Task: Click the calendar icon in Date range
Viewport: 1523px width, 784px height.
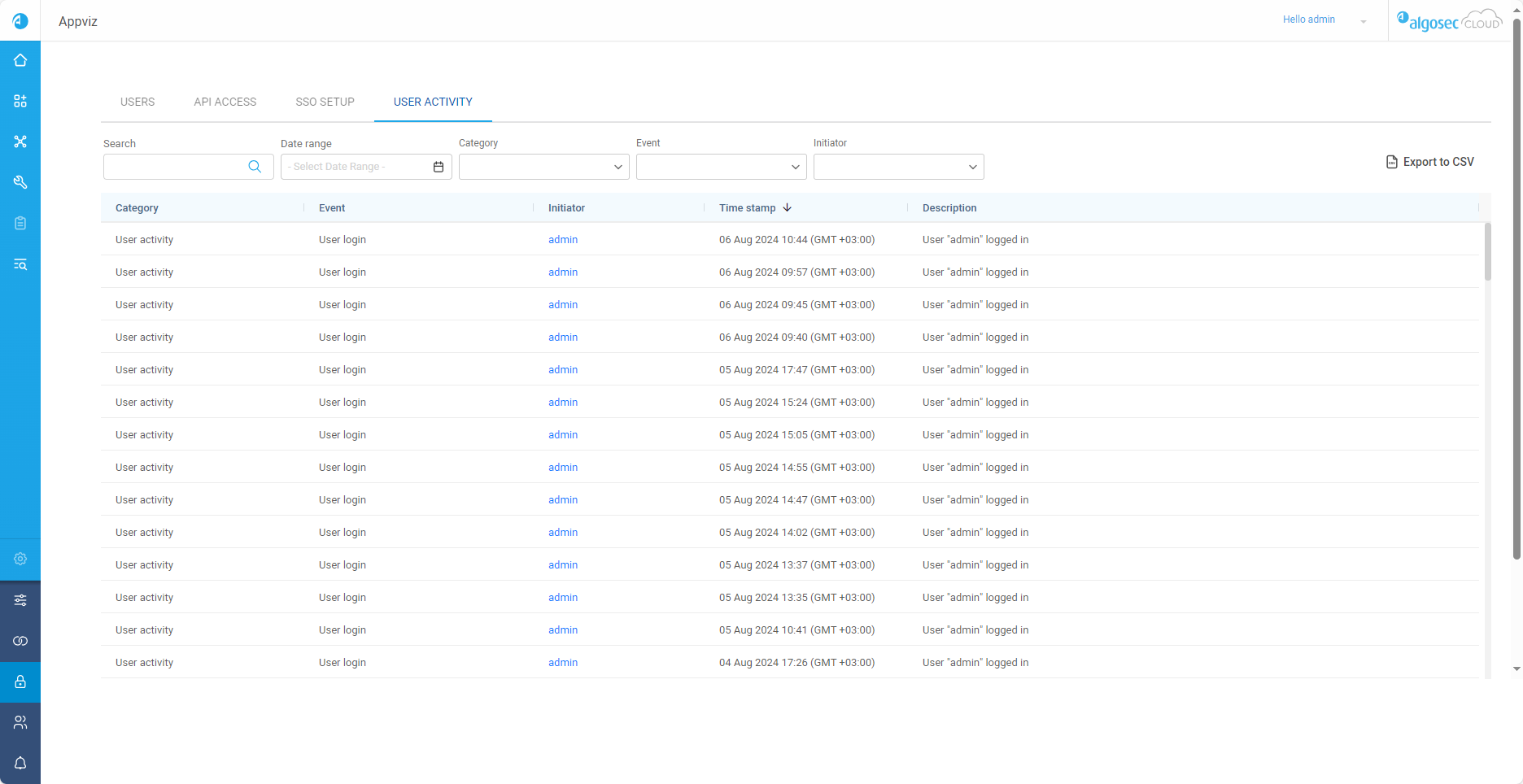Action: (439, 167)
